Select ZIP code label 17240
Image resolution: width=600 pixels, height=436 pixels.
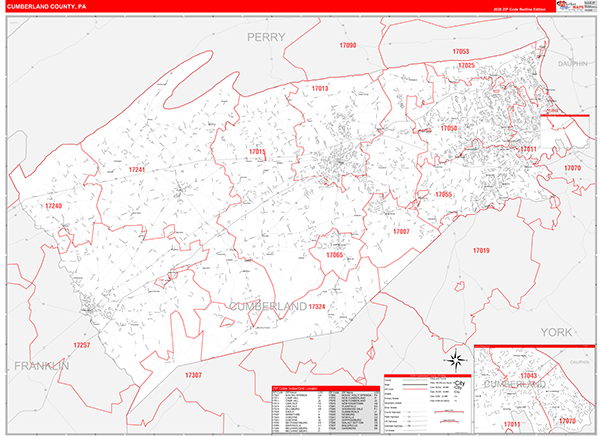point(54,206)
